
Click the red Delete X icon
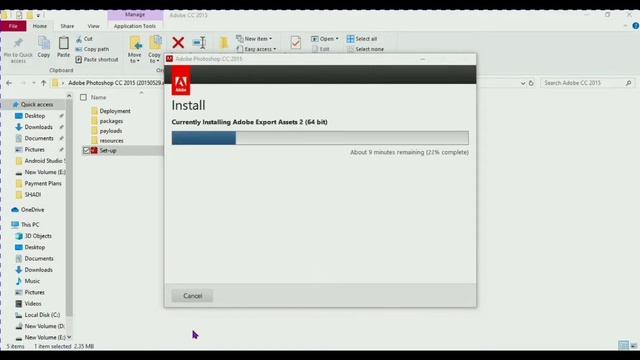click(x=178, y=42)
